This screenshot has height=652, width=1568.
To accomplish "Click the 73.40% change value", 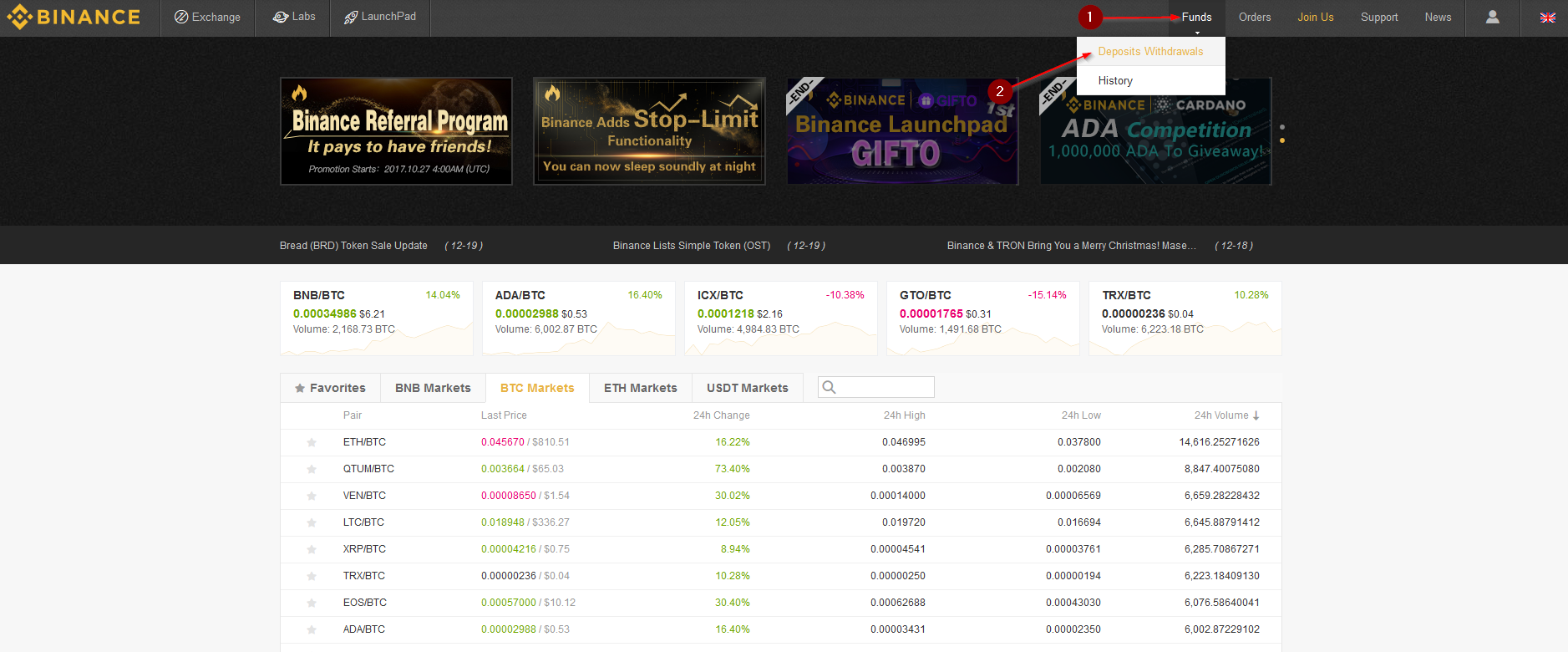I will 732,469.
